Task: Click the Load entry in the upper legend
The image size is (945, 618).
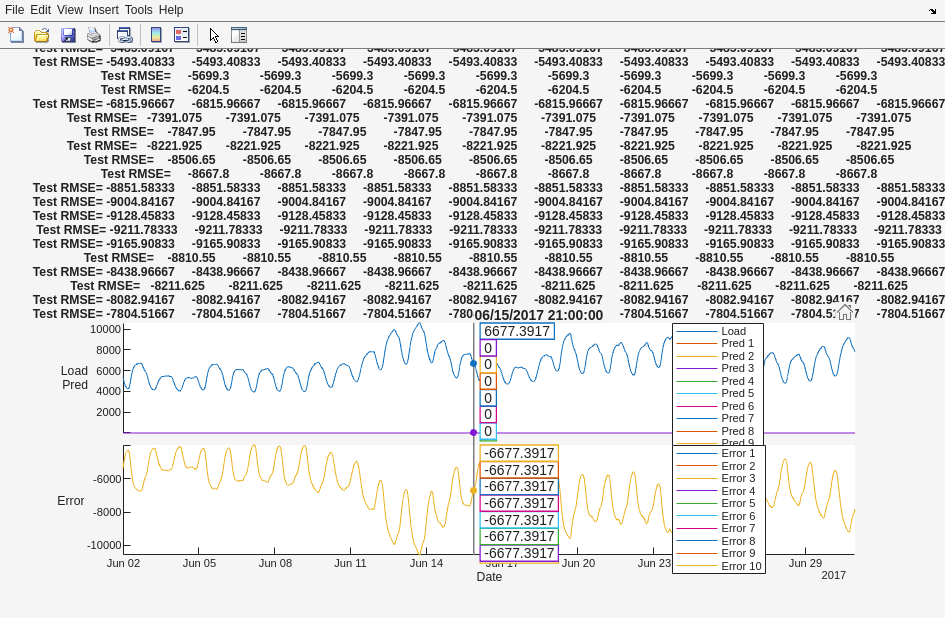Action: (x=733, y=331)
